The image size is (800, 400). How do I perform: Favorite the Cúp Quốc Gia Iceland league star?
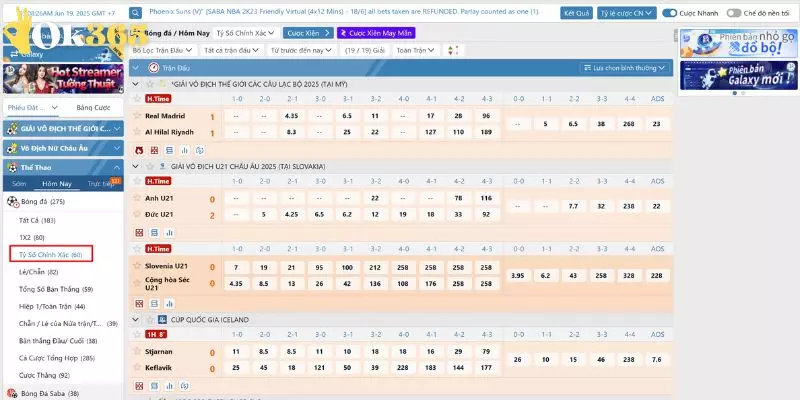coord(149,320)
